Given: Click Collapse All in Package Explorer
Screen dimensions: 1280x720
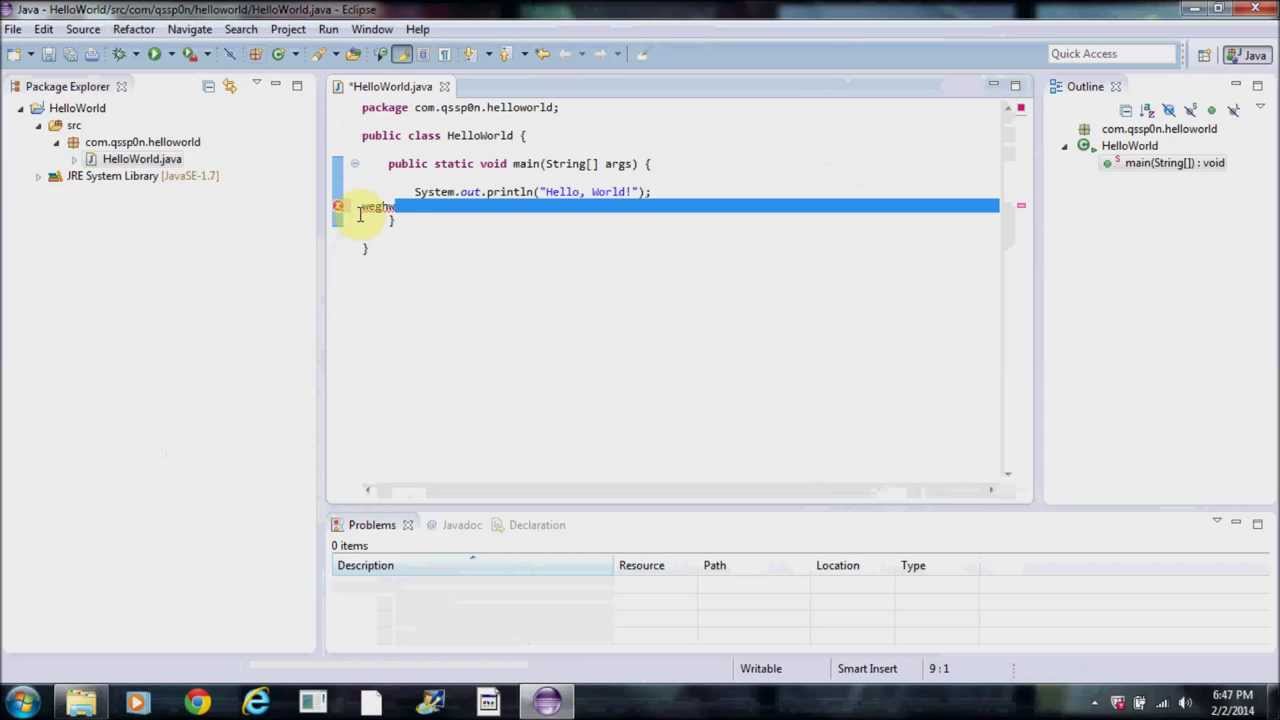Looking at the screenshot, I should (208, 86).
